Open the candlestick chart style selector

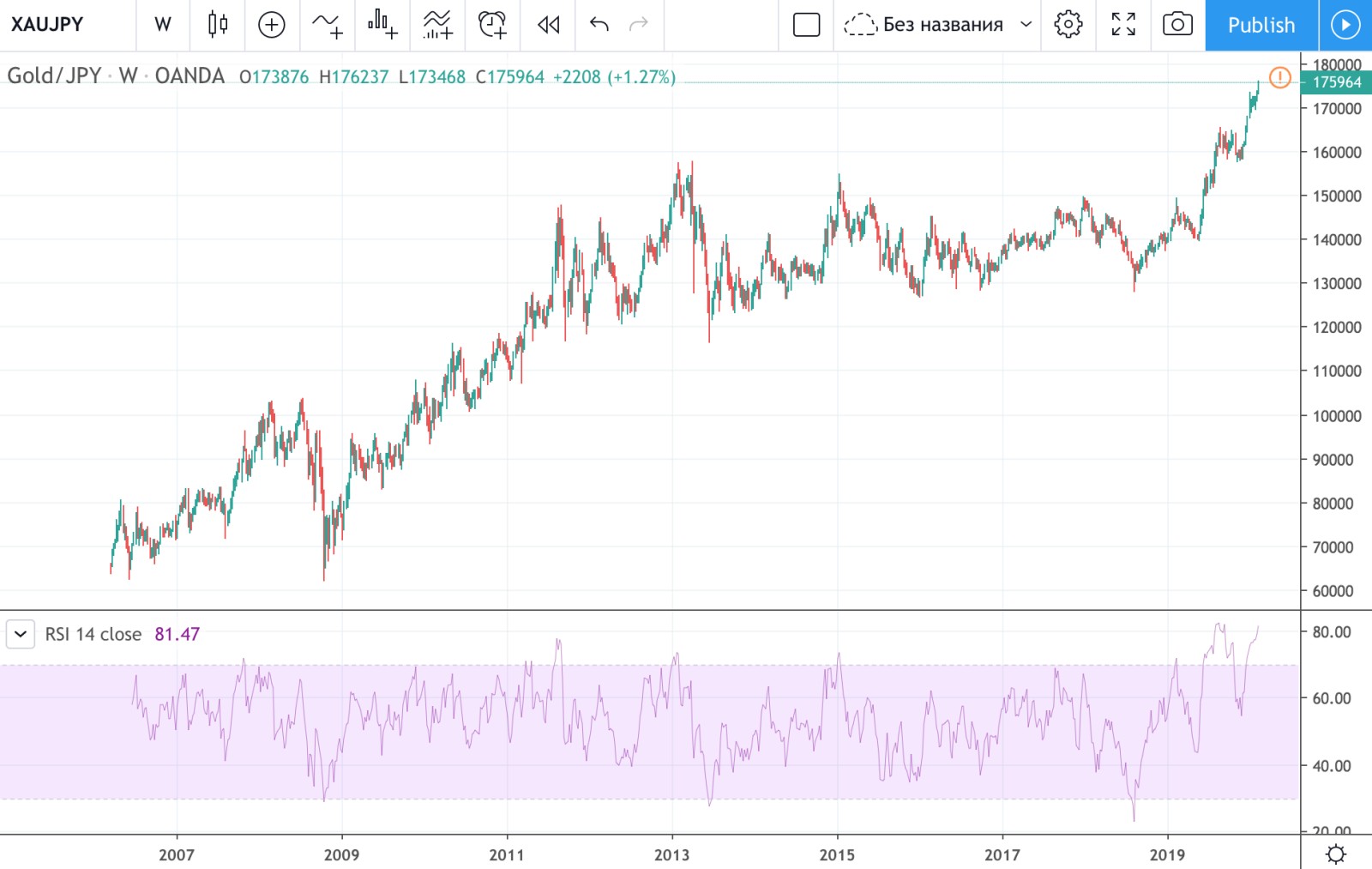point(218,25)
